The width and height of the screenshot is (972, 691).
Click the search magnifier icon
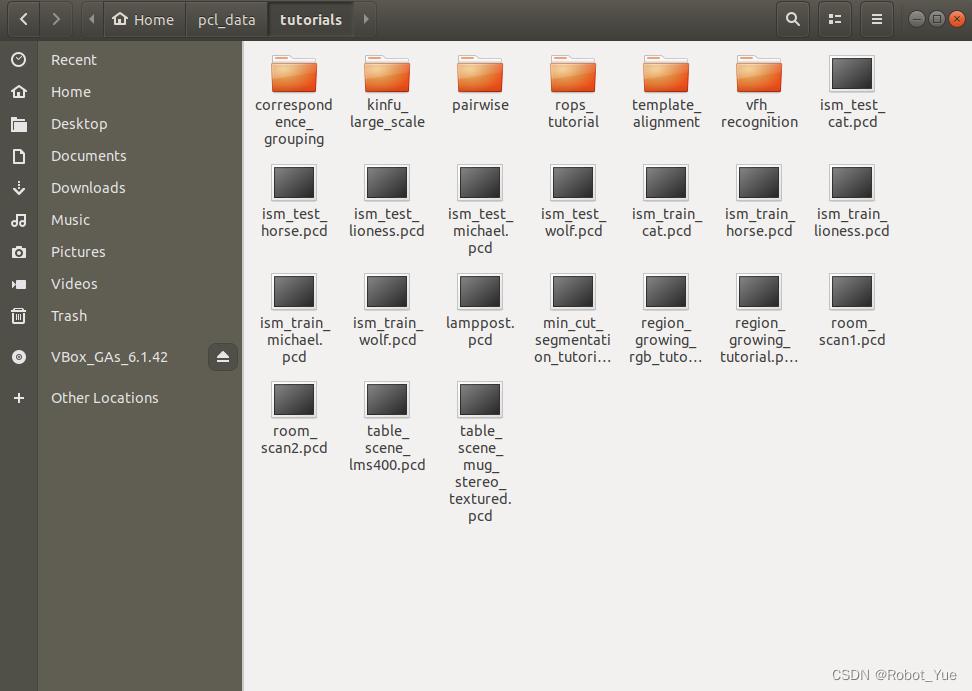tap(792, 19)
